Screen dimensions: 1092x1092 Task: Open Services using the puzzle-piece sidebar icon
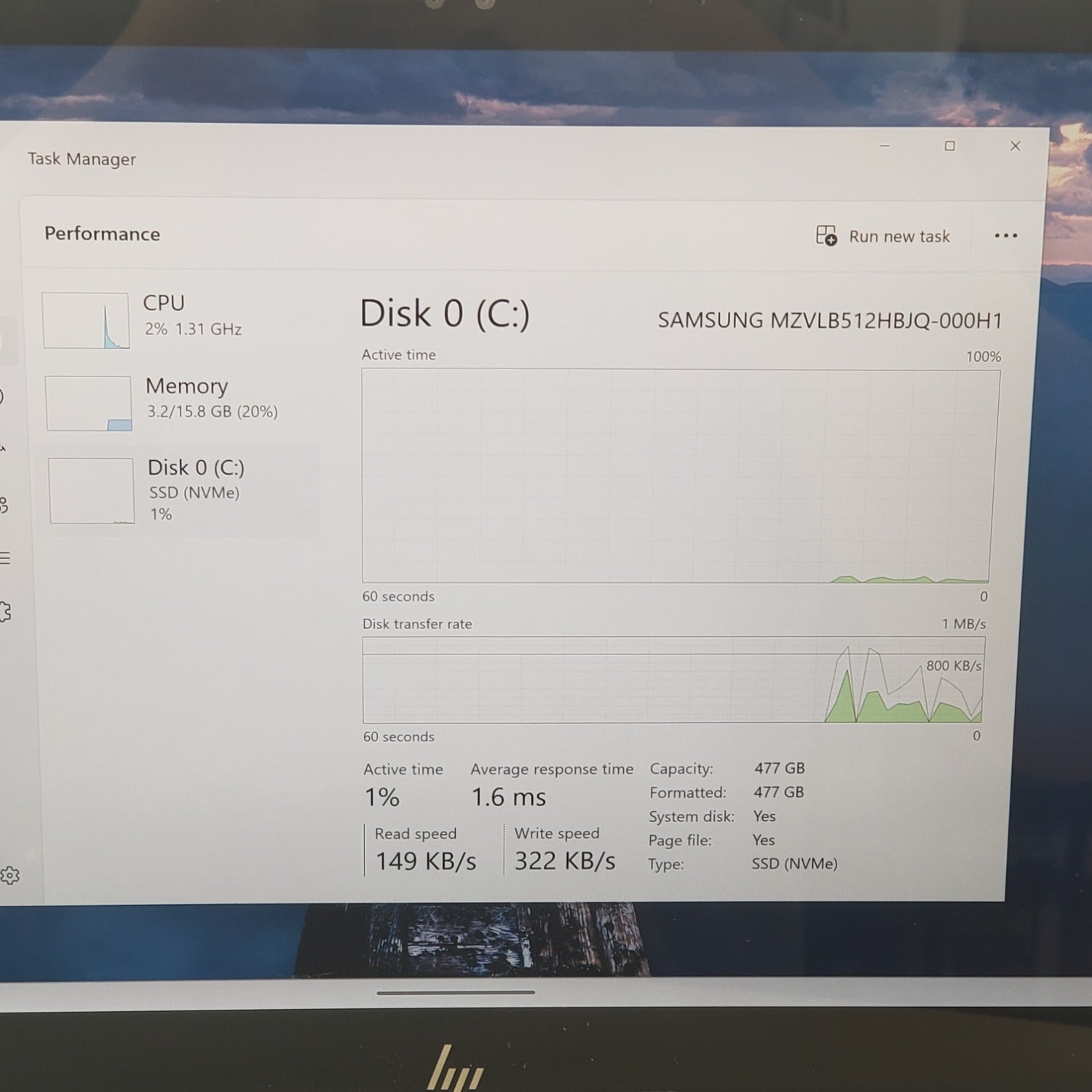[x=4, y=612]
